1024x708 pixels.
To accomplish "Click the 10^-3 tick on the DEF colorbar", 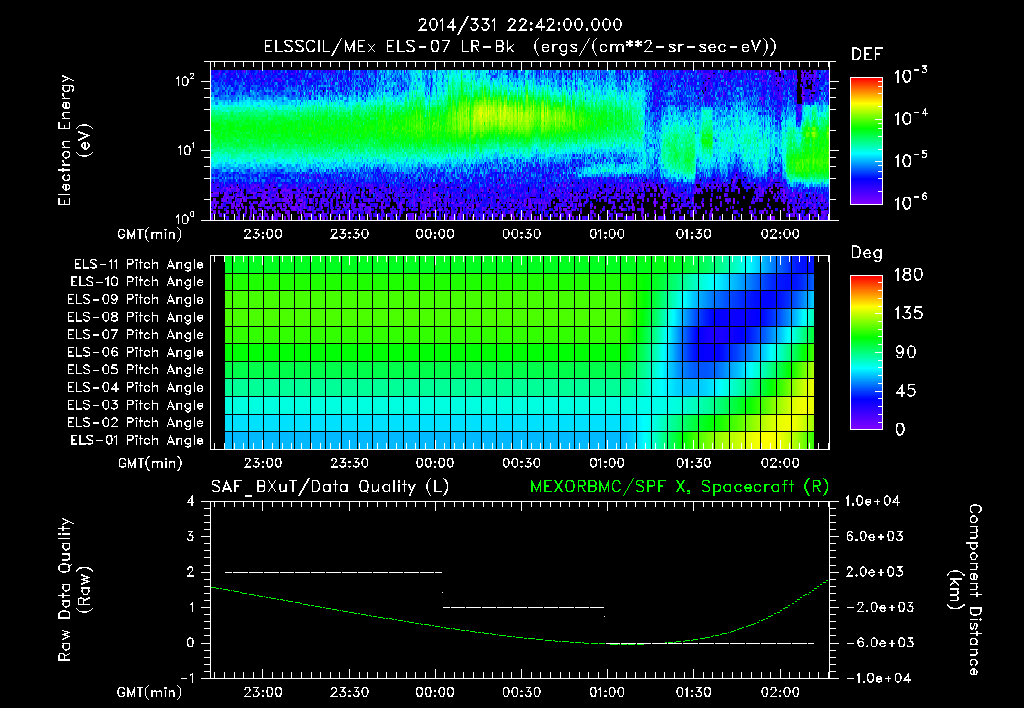I will coord(910,75).
